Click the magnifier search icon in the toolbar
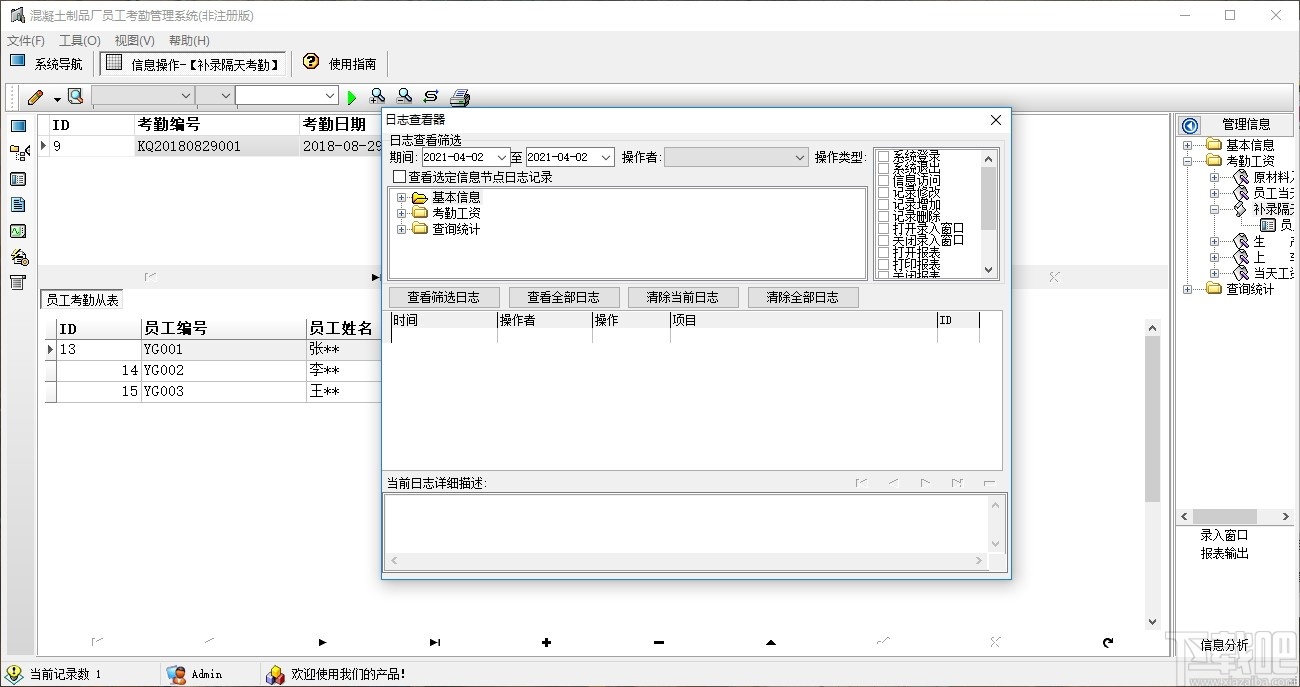 pyautogui.click(x=75, y=96)
